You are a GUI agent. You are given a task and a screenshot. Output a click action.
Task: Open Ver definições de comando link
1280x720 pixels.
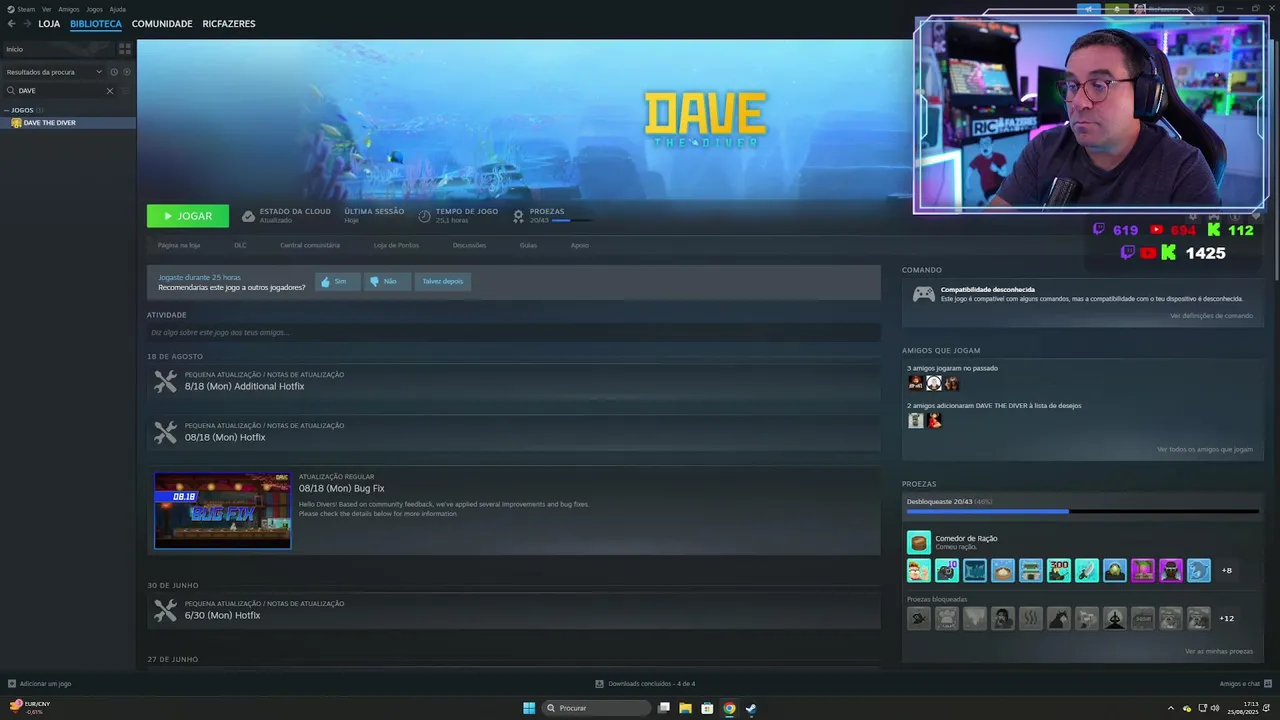click(1211, 316)
